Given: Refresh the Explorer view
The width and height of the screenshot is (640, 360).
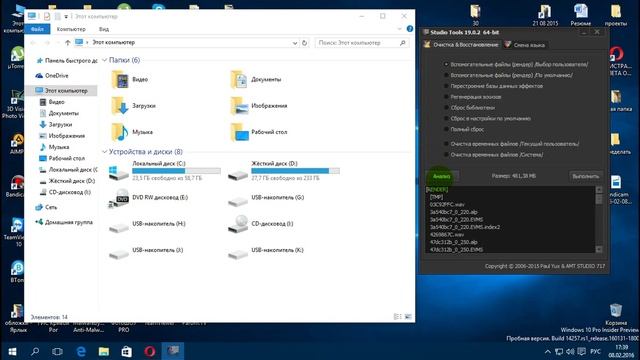Looking at the screenshot, I should pos(304,43).
